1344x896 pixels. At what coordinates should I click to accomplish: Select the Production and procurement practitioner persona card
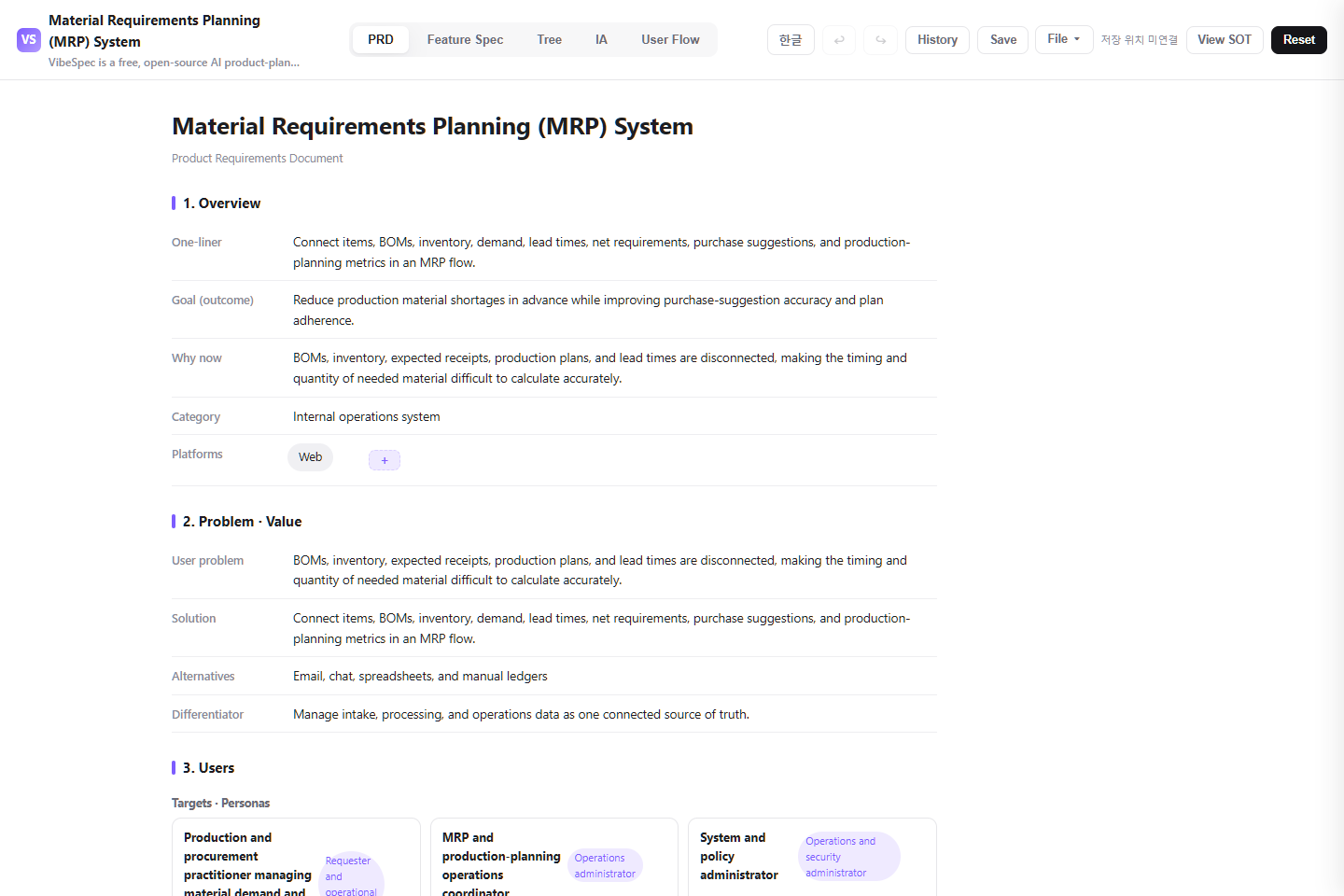coord(296,858)
